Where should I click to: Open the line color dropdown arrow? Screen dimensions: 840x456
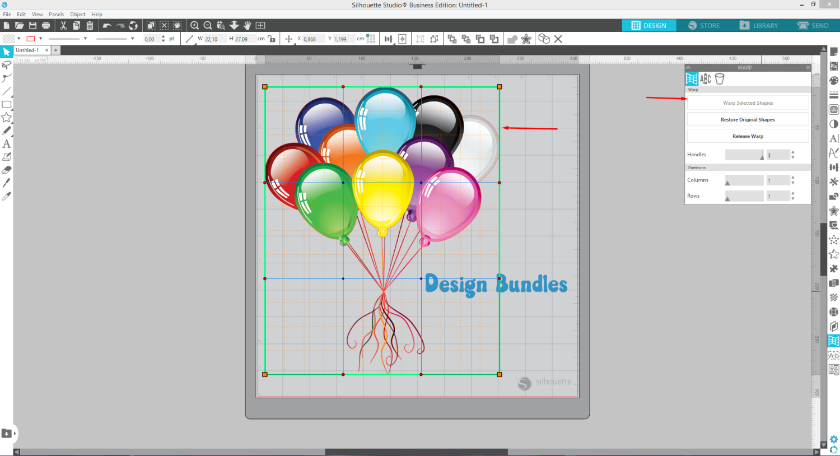click(40, 39)
